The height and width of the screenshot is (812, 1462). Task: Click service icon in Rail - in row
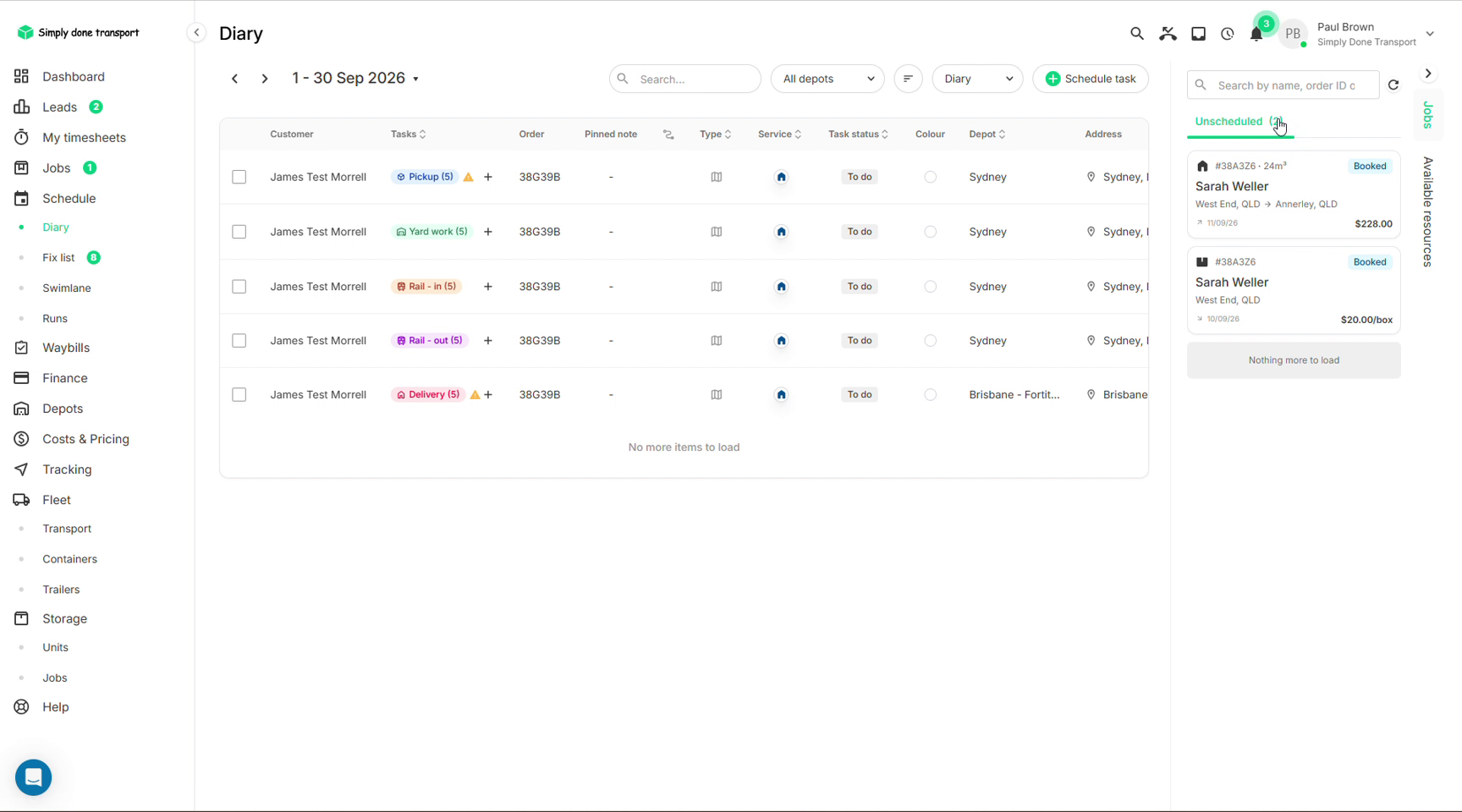click(782, 287)
